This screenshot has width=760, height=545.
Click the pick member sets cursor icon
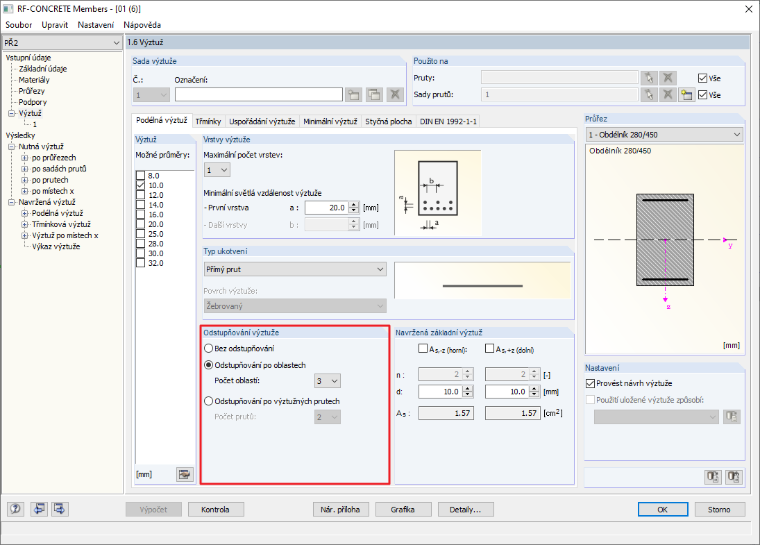pyautogui.click(x=649, y=95)
